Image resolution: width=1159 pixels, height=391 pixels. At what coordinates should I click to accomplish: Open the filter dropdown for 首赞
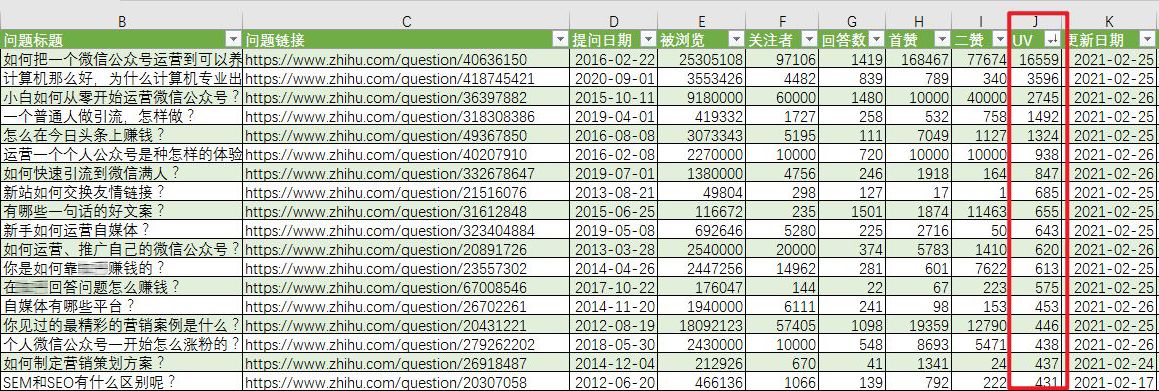click(942, 40)
